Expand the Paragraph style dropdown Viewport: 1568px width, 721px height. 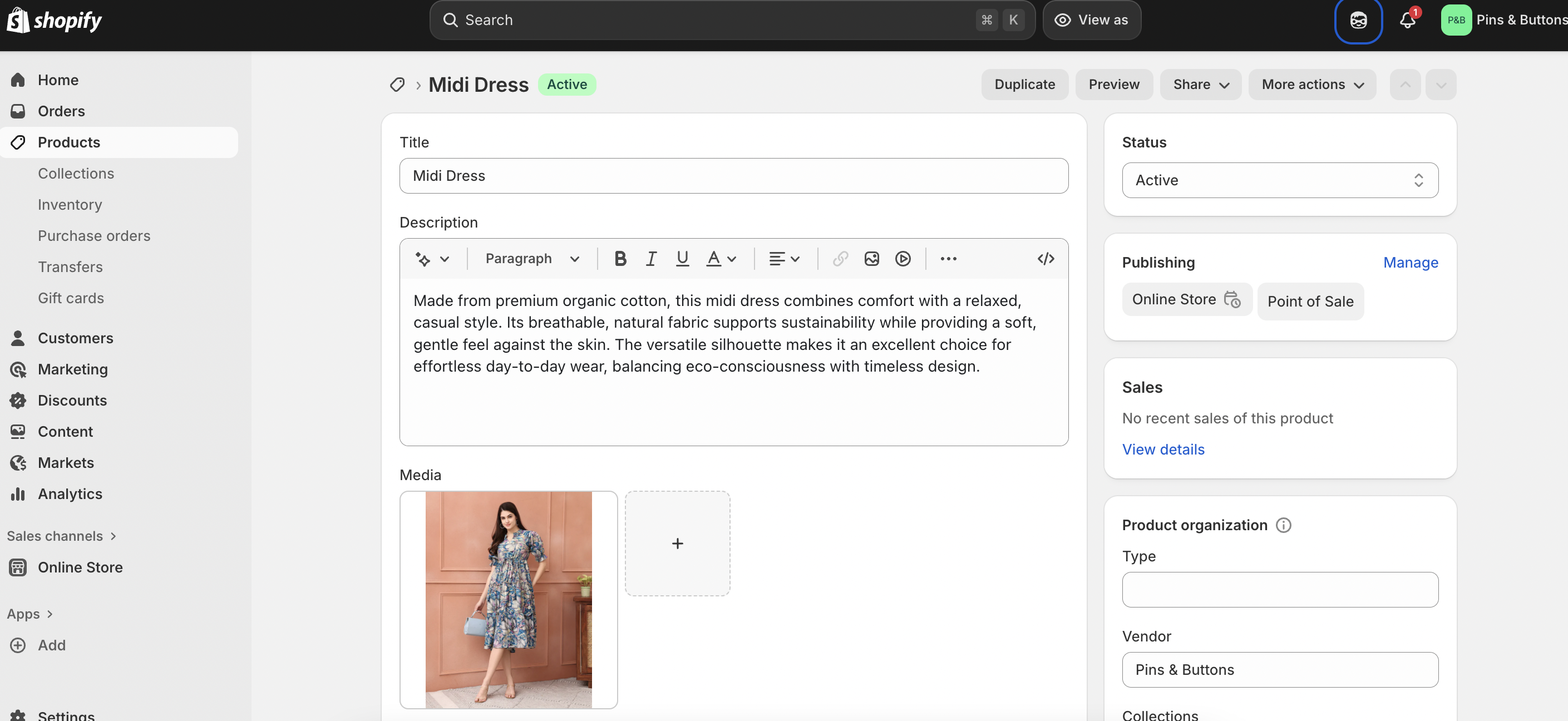[x=531, y=259]
